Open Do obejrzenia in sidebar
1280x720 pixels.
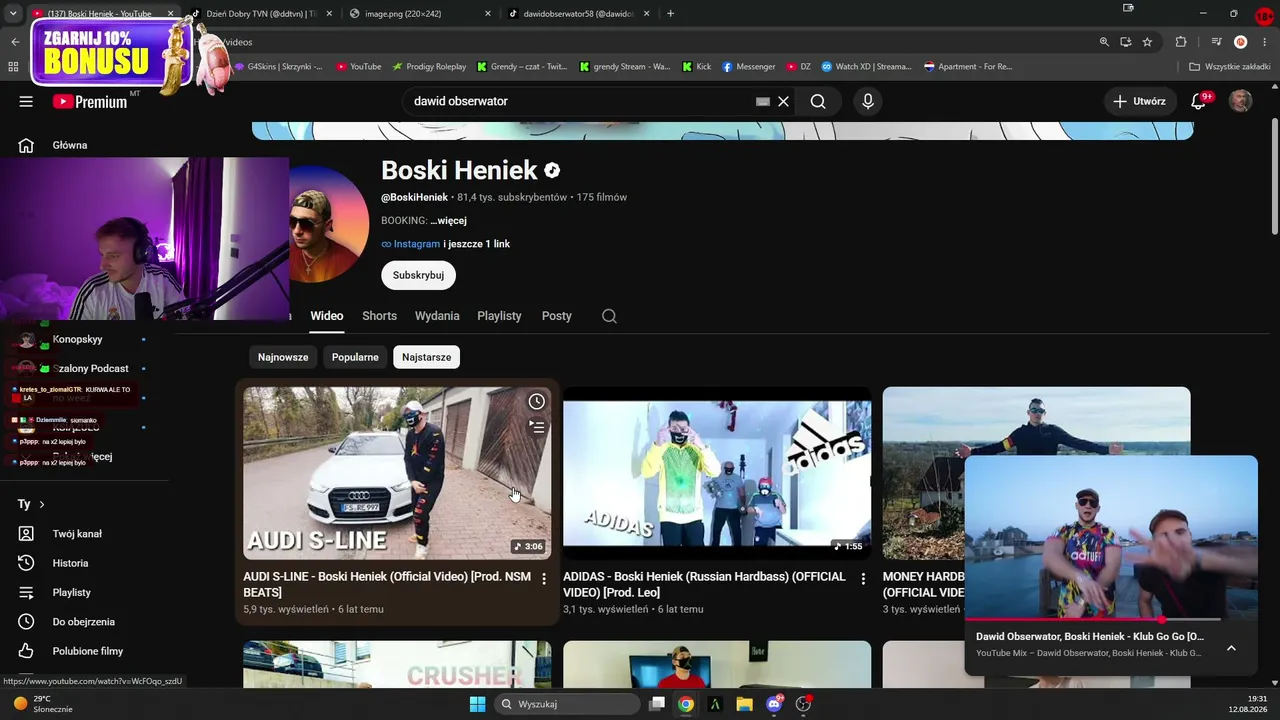(85, 622)
